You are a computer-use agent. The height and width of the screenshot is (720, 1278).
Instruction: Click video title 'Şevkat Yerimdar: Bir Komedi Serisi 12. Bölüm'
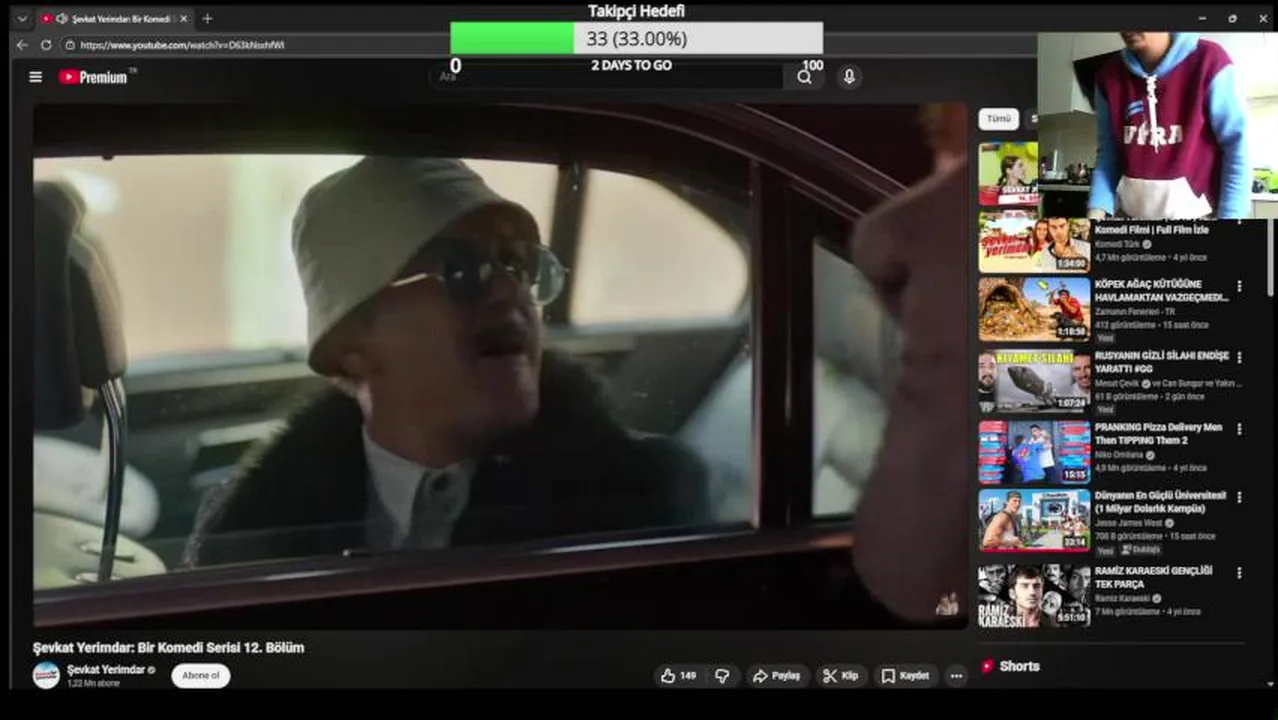(x=168, y=648)
